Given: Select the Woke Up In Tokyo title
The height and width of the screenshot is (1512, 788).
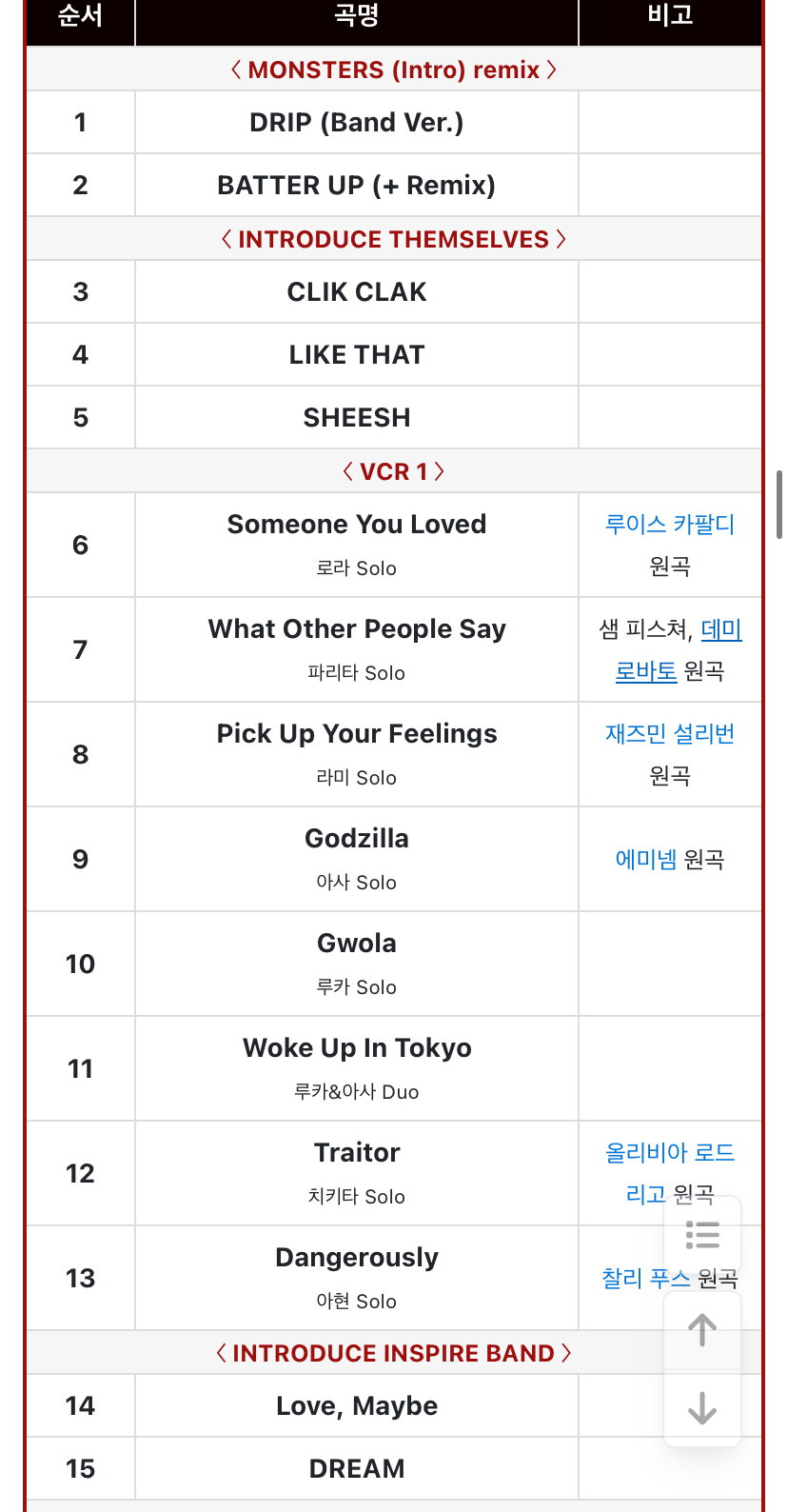Looking at the screenshot, I should 357,1048.
